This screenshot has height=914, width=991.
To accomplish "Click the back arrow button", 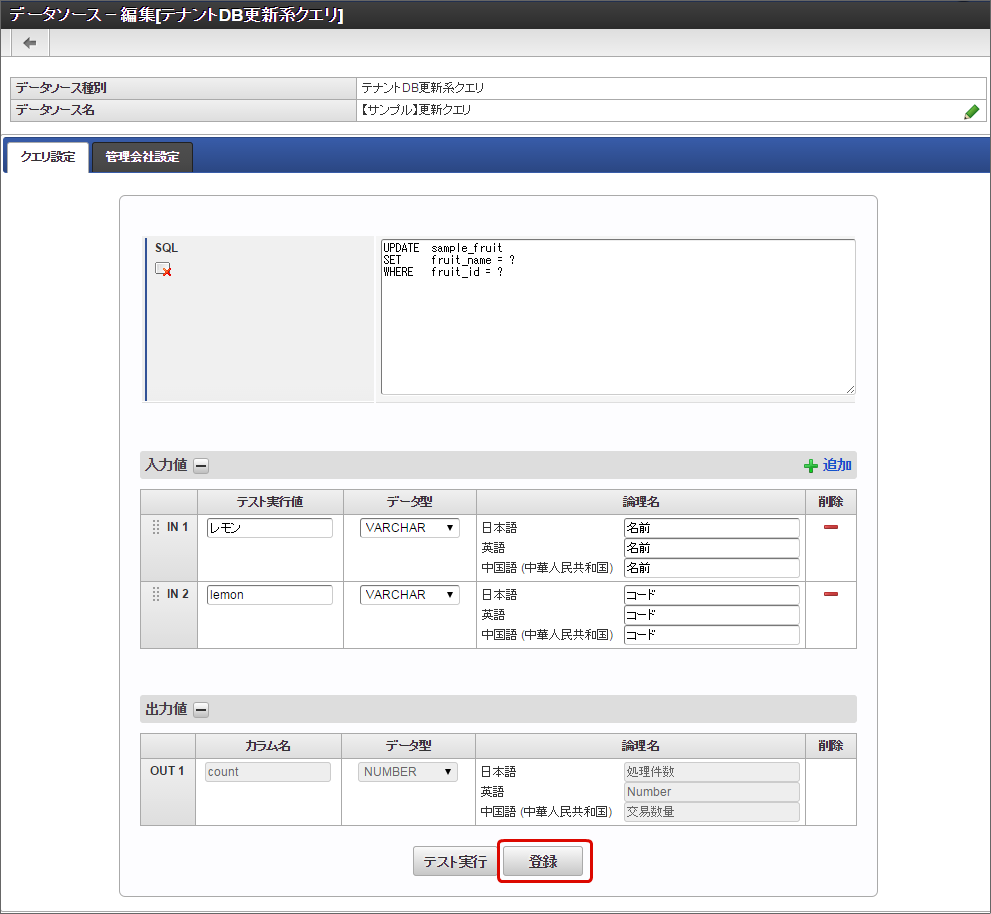I will point(30,43).
